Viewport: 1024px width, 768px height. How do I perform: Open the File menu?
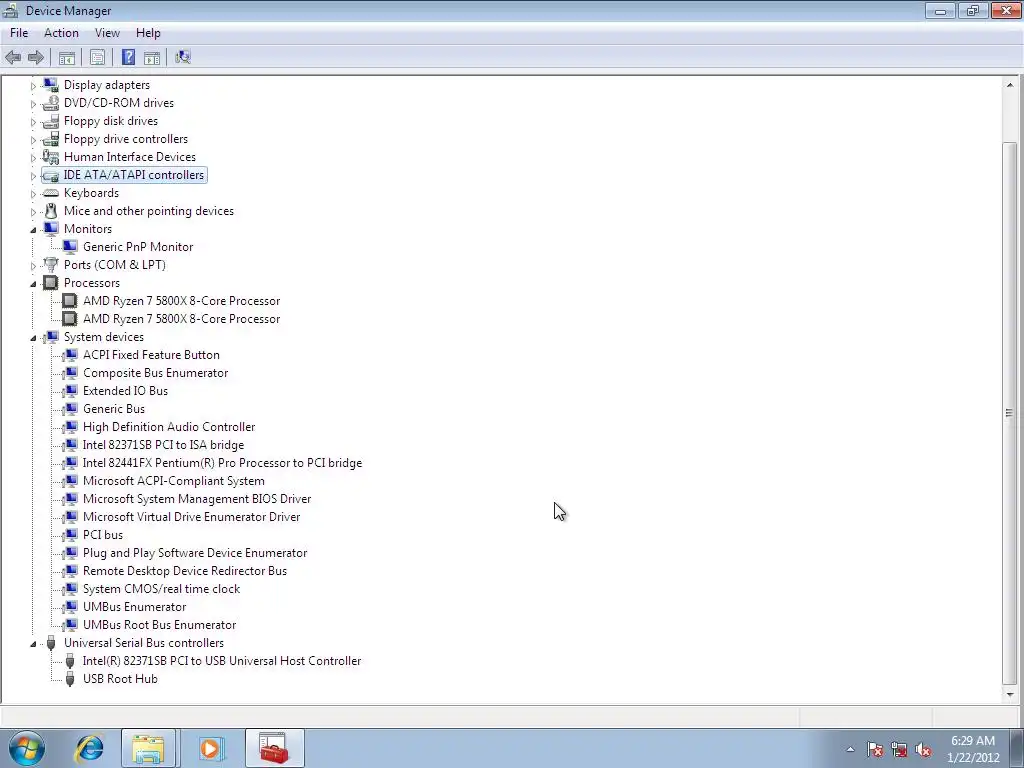19,33
